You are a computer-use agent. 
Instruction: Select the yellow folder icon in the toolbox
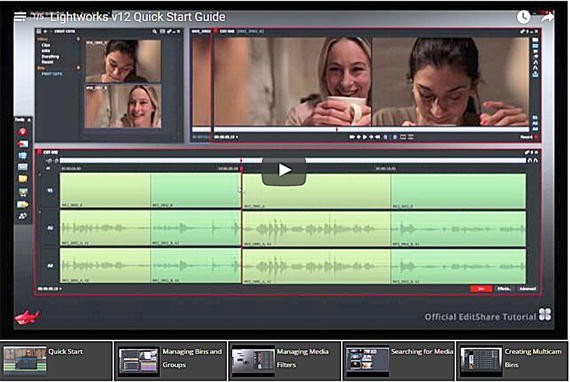23,179
